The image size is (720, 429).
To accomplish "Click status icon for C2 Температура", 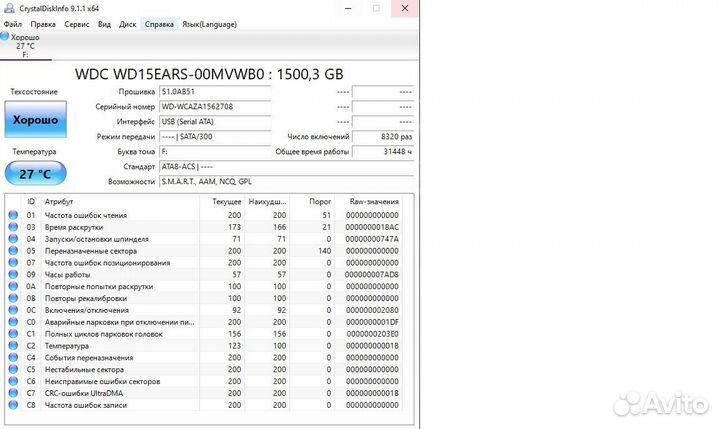I will [x=13, y=346].
